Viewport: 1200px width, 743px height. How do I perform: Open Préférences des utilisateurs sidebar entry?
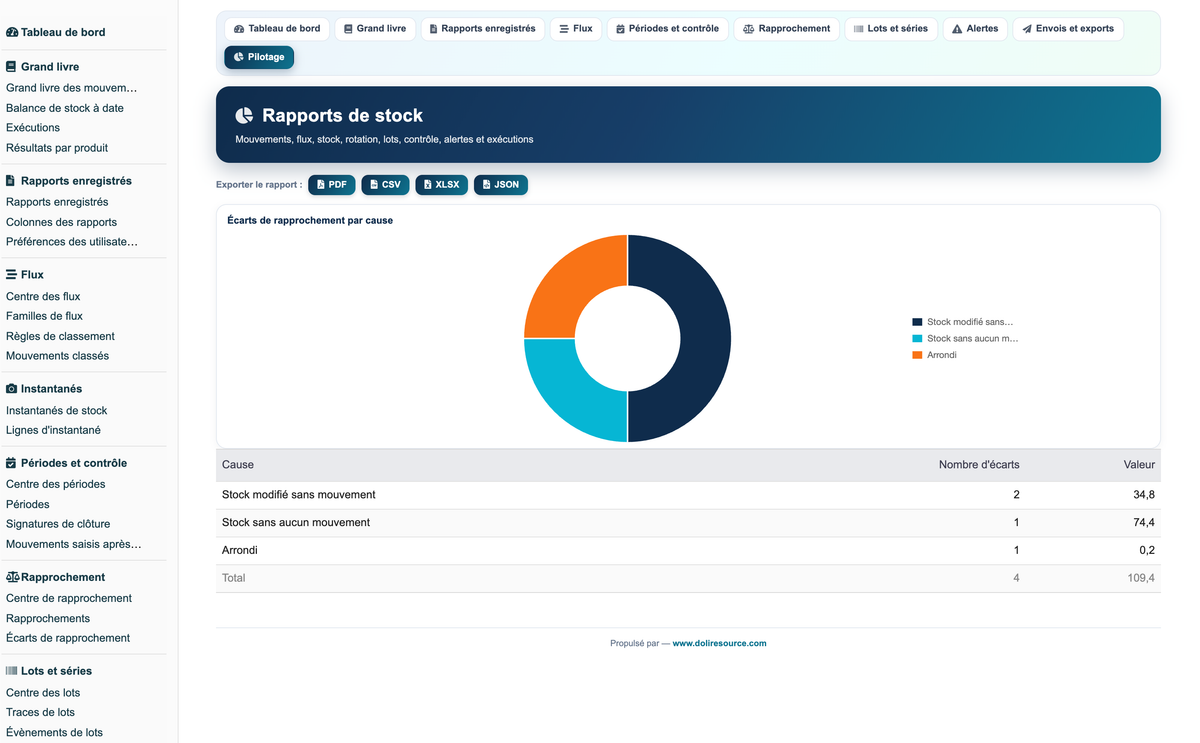point(72,242)
